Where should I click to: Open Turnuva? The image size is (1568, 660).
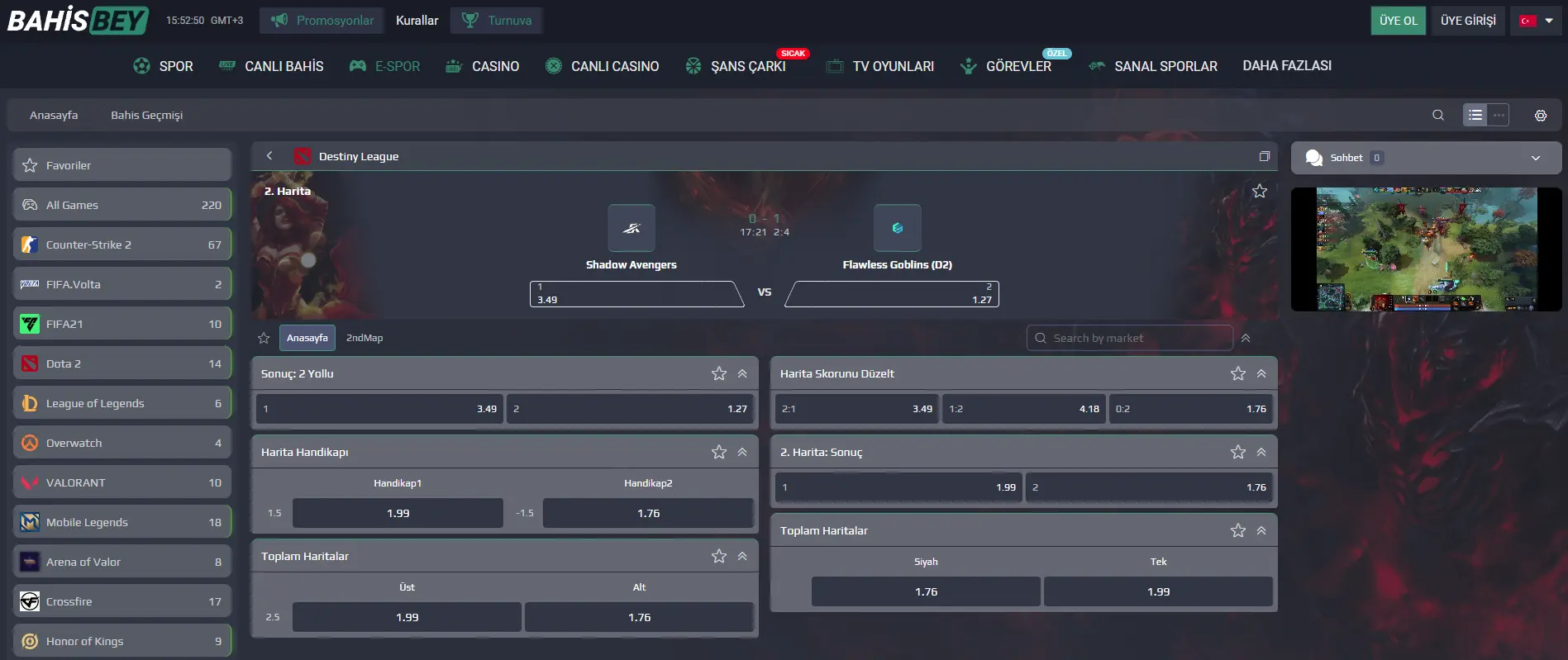pyautogui.click(x=496, y=21)
